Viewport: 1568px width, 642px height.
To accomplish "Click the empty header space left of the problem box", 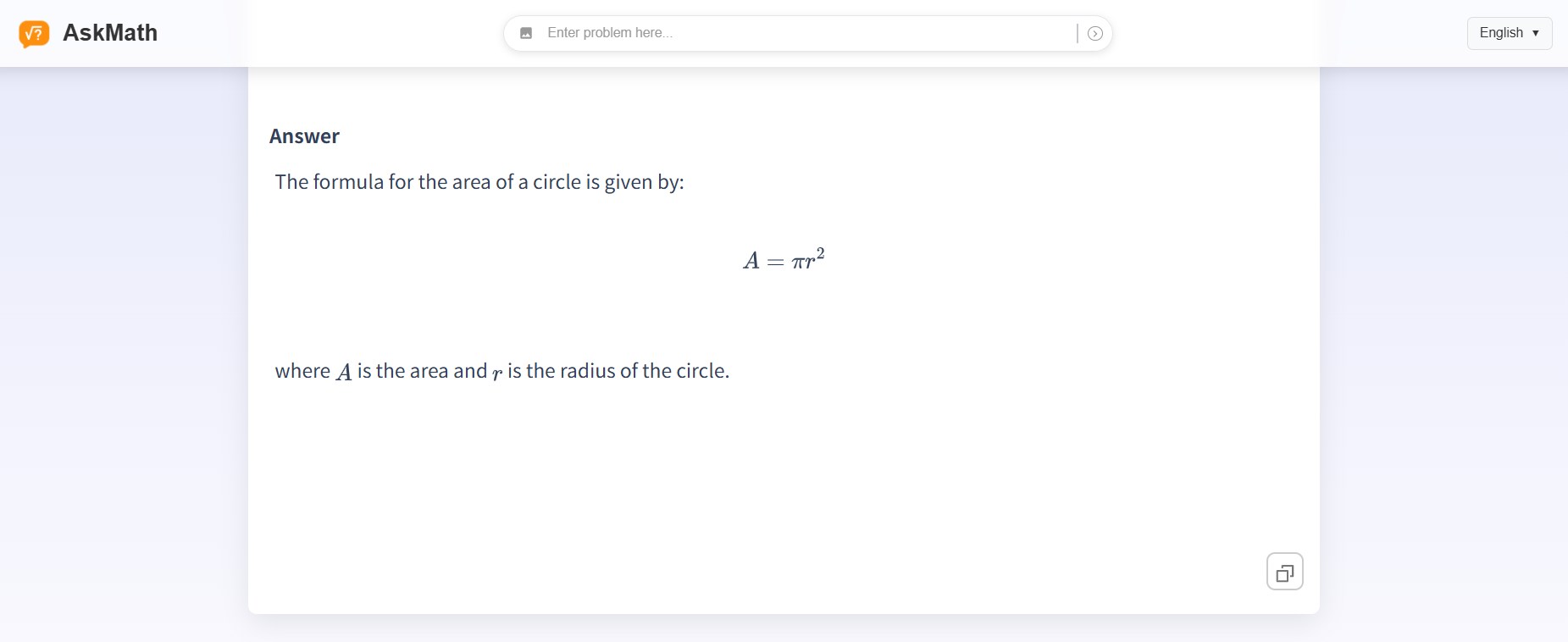I will tap(373, 33).
